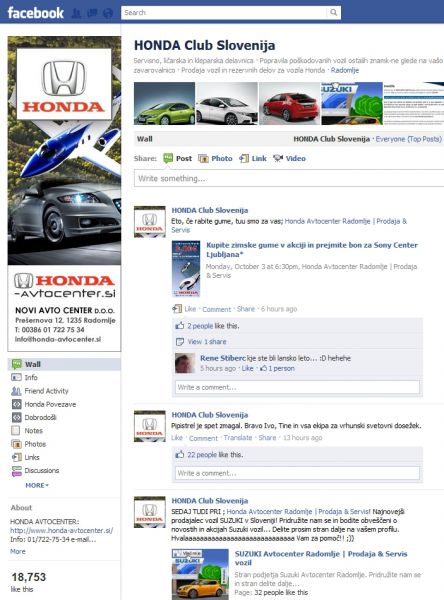Select the Video share option
This screenshot has width=444, height=600.
[289, 158]
